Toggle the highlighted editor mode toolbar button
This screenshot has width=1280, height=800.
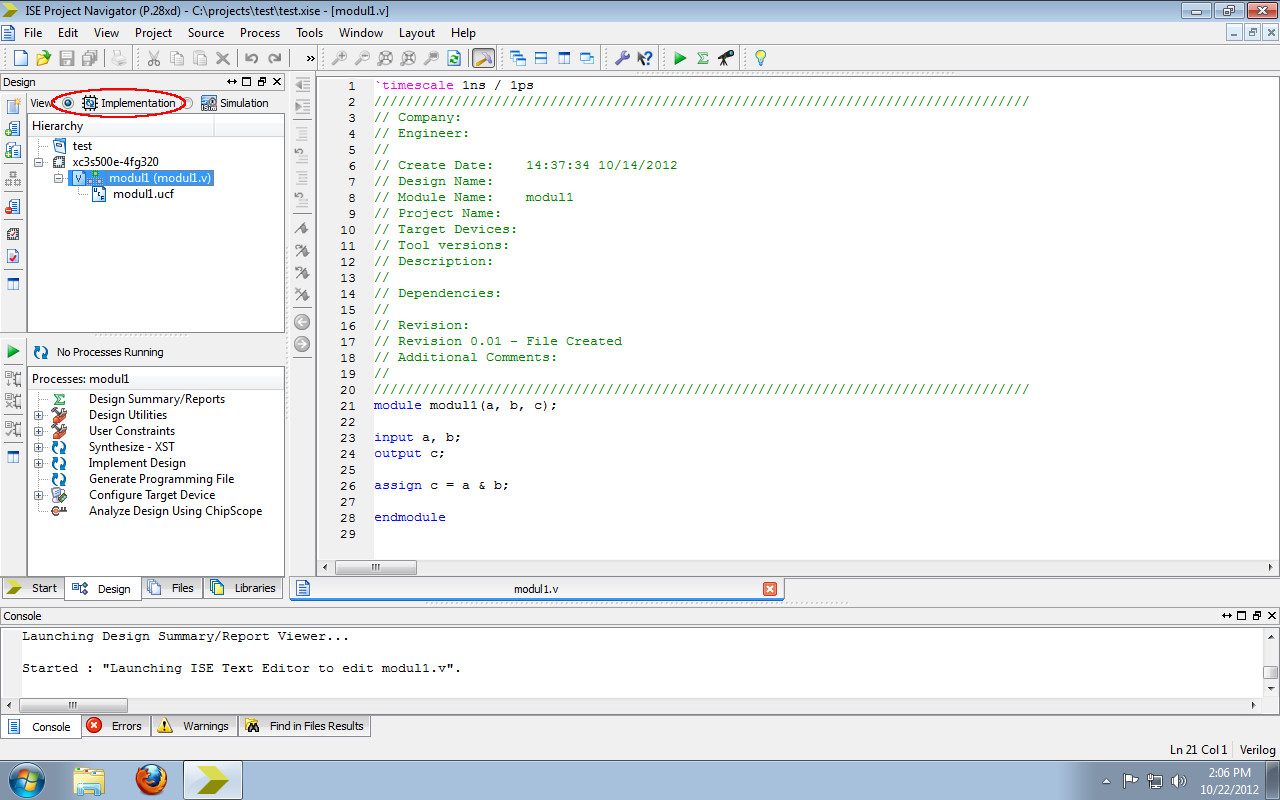(x=483, y=57)
